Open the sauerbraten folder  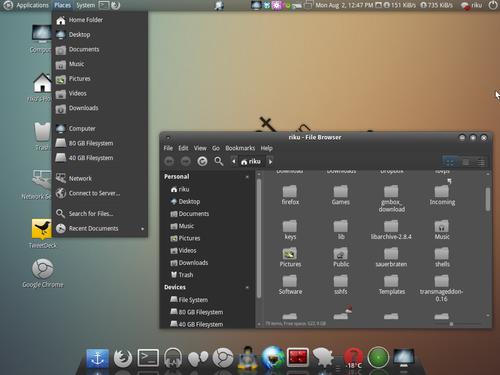(x=391, y=257)
